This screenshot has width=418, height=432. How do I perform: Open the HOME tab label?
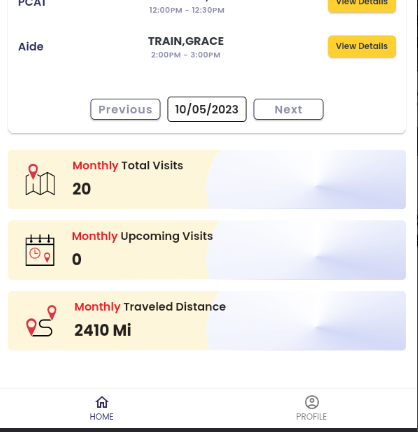(102, 417)
